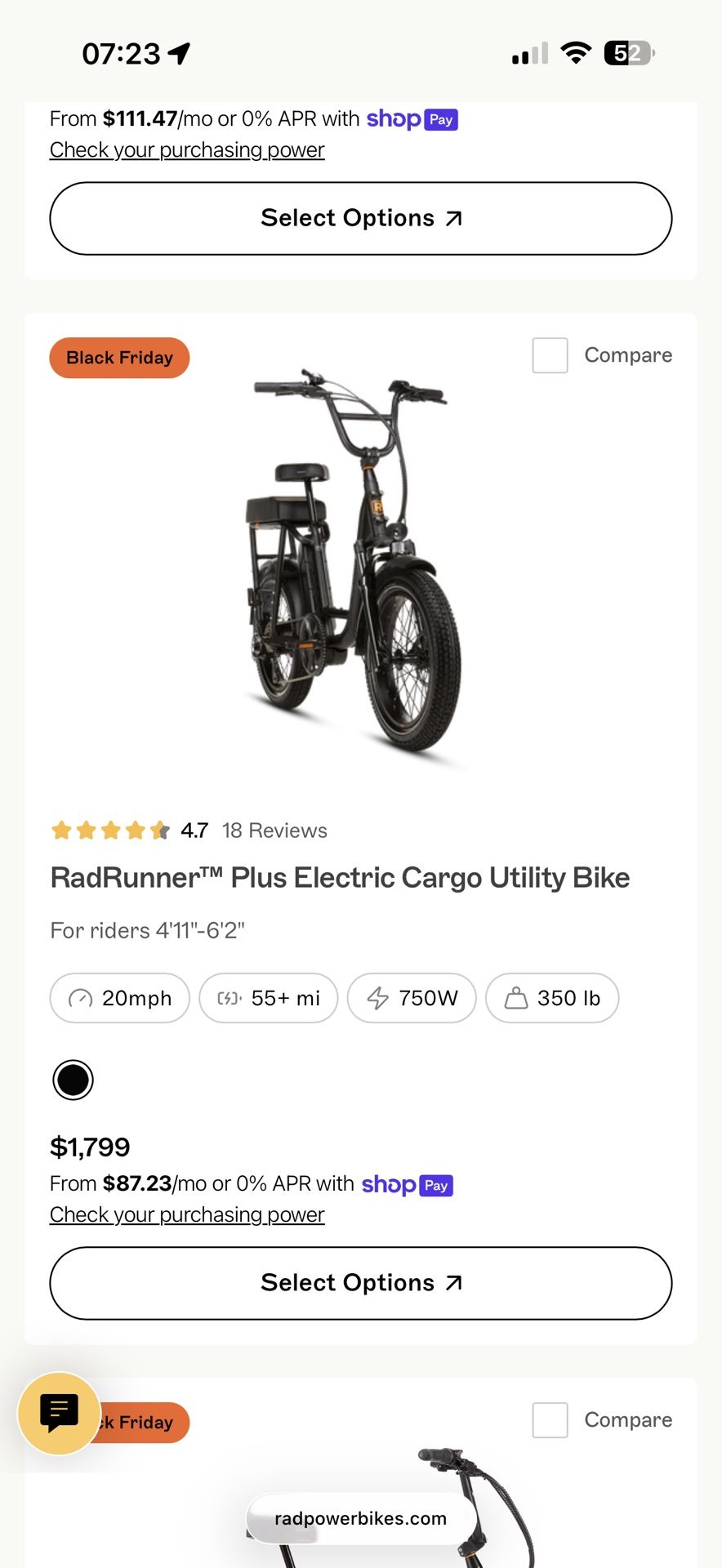
Task: Check Compare for the RadRunner Plus bike
Action: click(x=550, y=355)
